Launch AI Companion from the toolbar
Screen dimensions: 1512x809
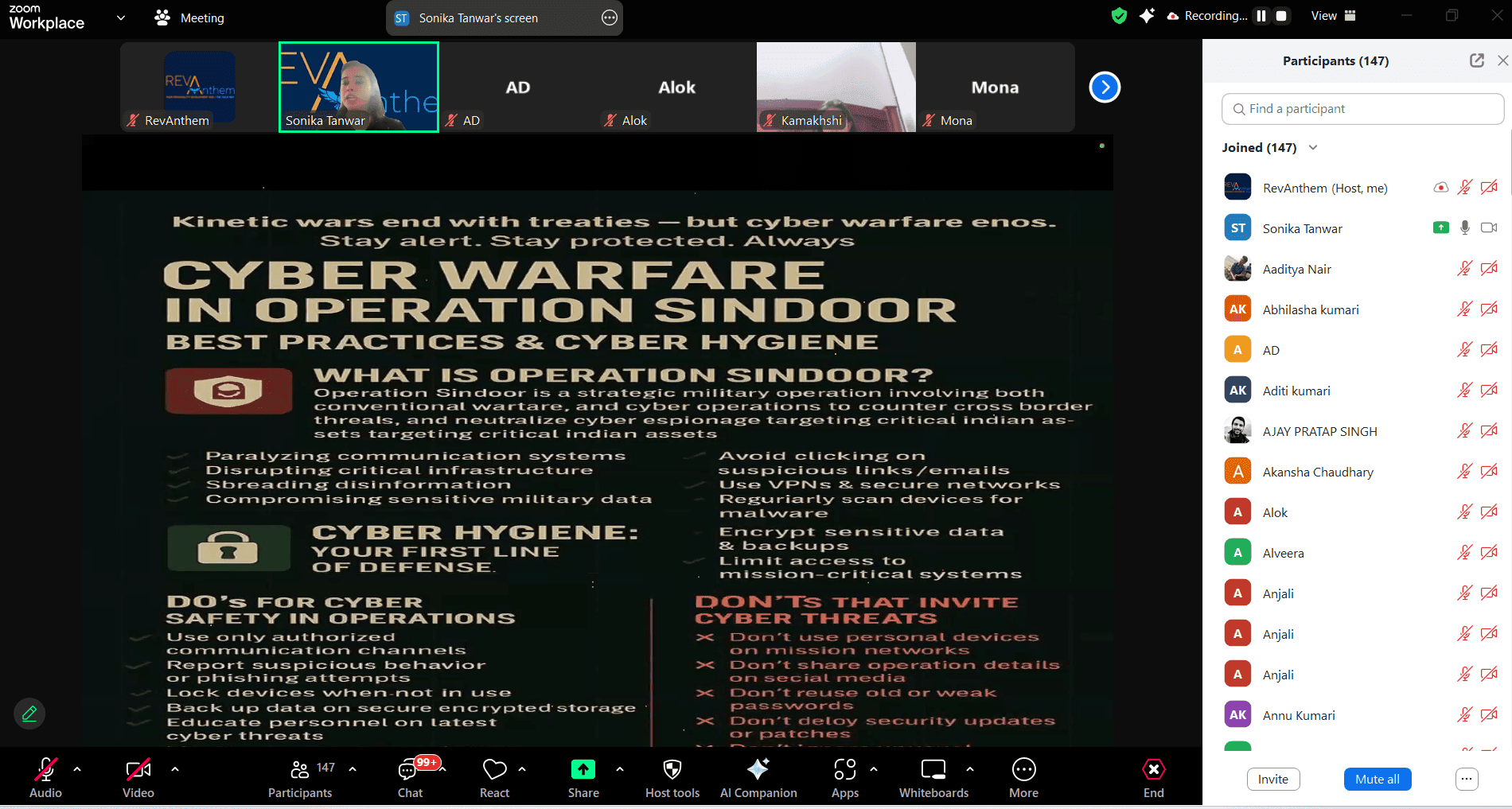(x=758, y=777)
